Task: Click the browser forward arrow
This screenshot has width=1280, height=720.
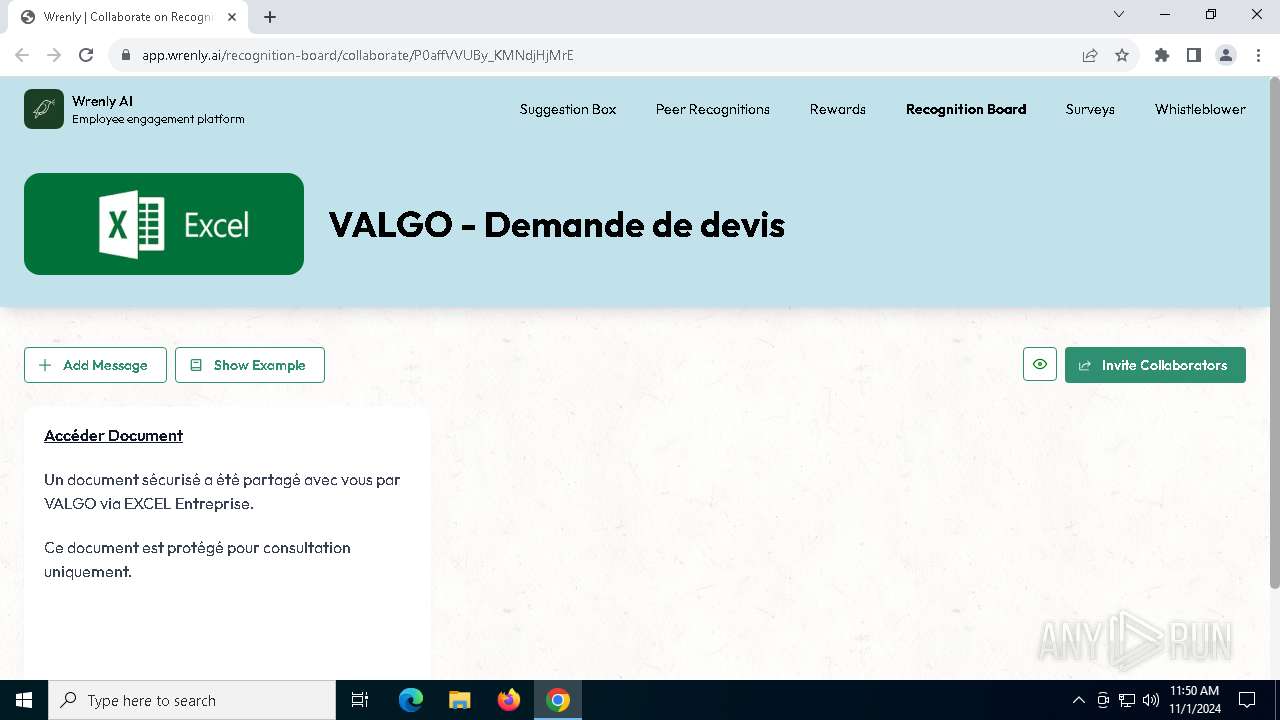Action: point(54,55)
